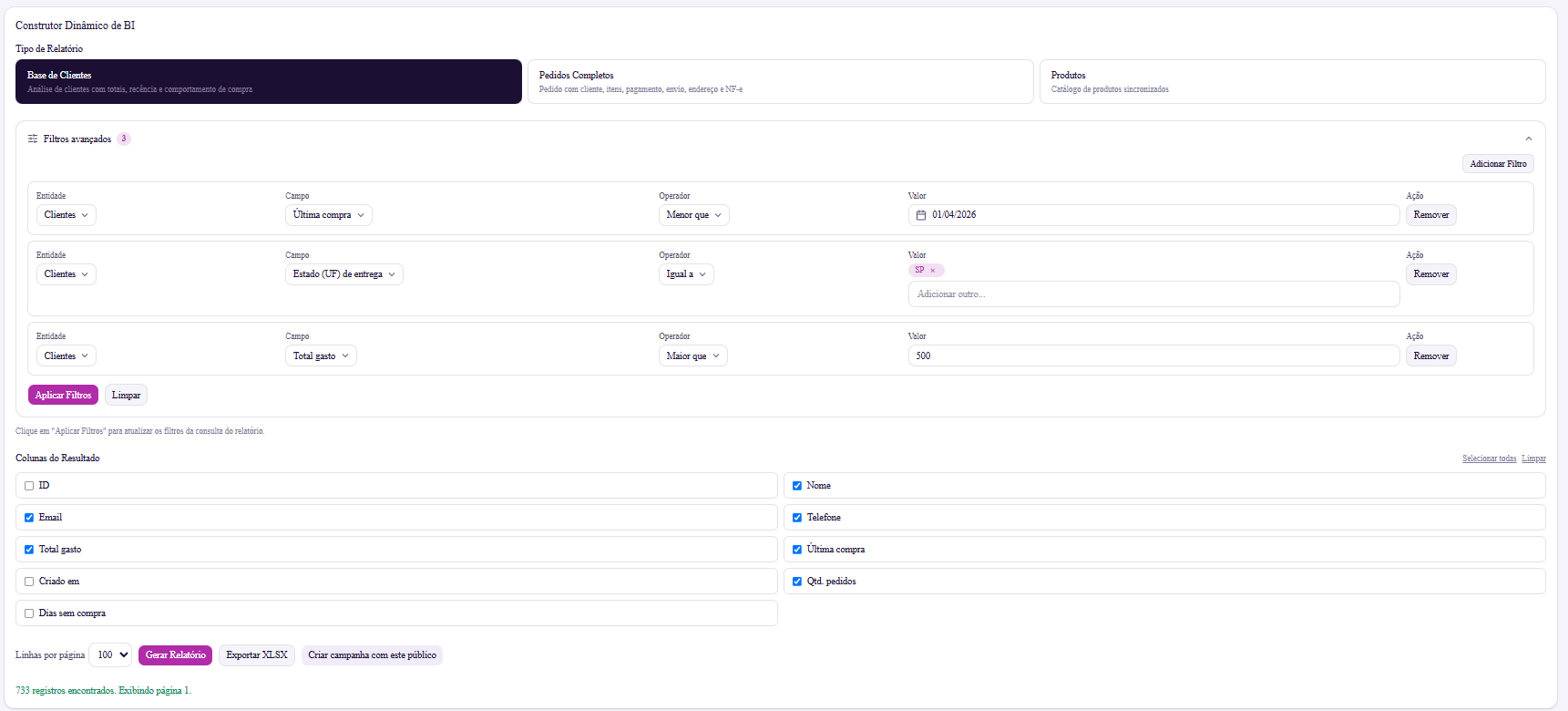Click the value field containing 500
1568x711 pixels.
(x=1153, y=356)
